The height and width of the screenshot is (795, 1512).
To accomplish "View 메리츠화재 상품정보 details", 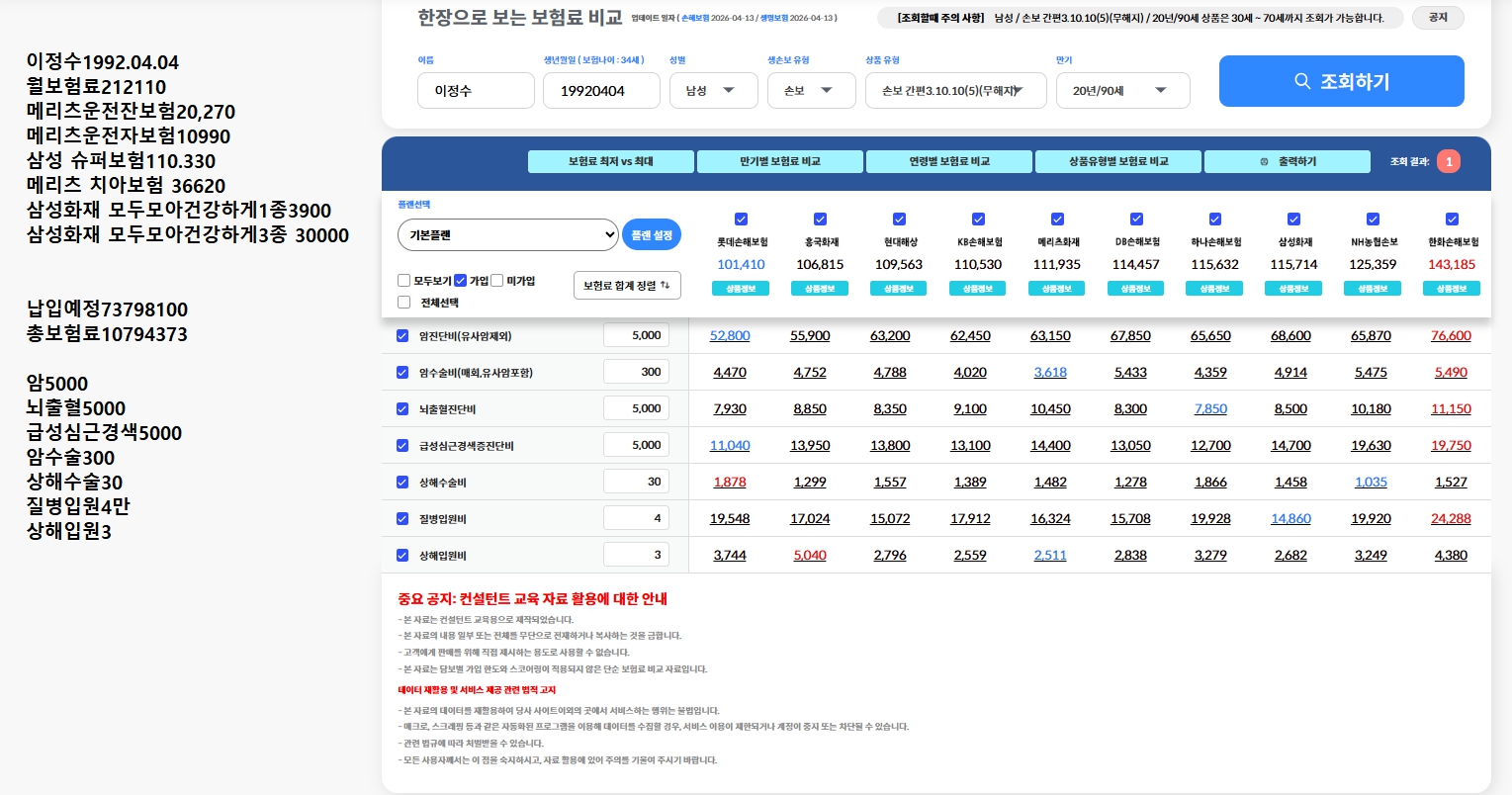I will pyautogui.click(x=1056, y=288).
